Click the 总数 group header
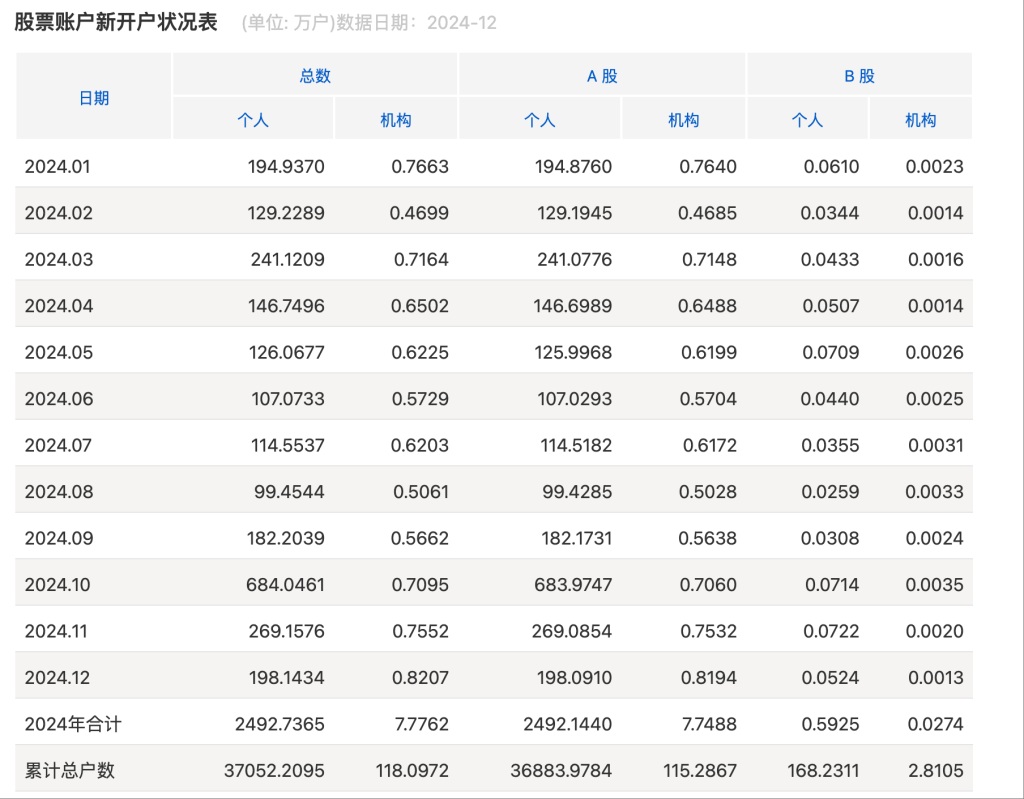The image size is (1024, 799). [315, 76]
